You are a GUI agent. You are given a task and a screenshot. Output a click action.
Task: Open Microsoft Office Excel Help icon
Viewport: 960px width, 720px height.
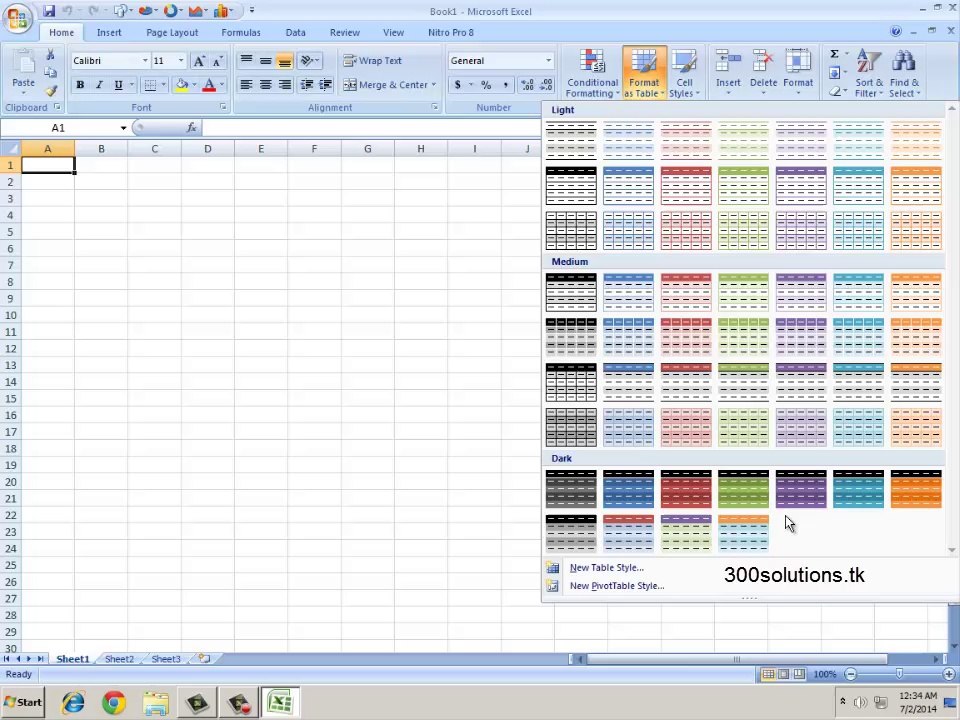(x=896, y=31)
